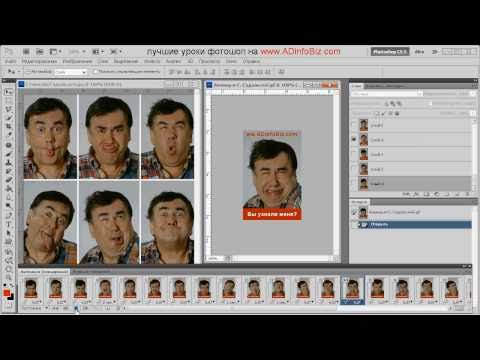Select the Quick Selection tool

tap(9, 118)
